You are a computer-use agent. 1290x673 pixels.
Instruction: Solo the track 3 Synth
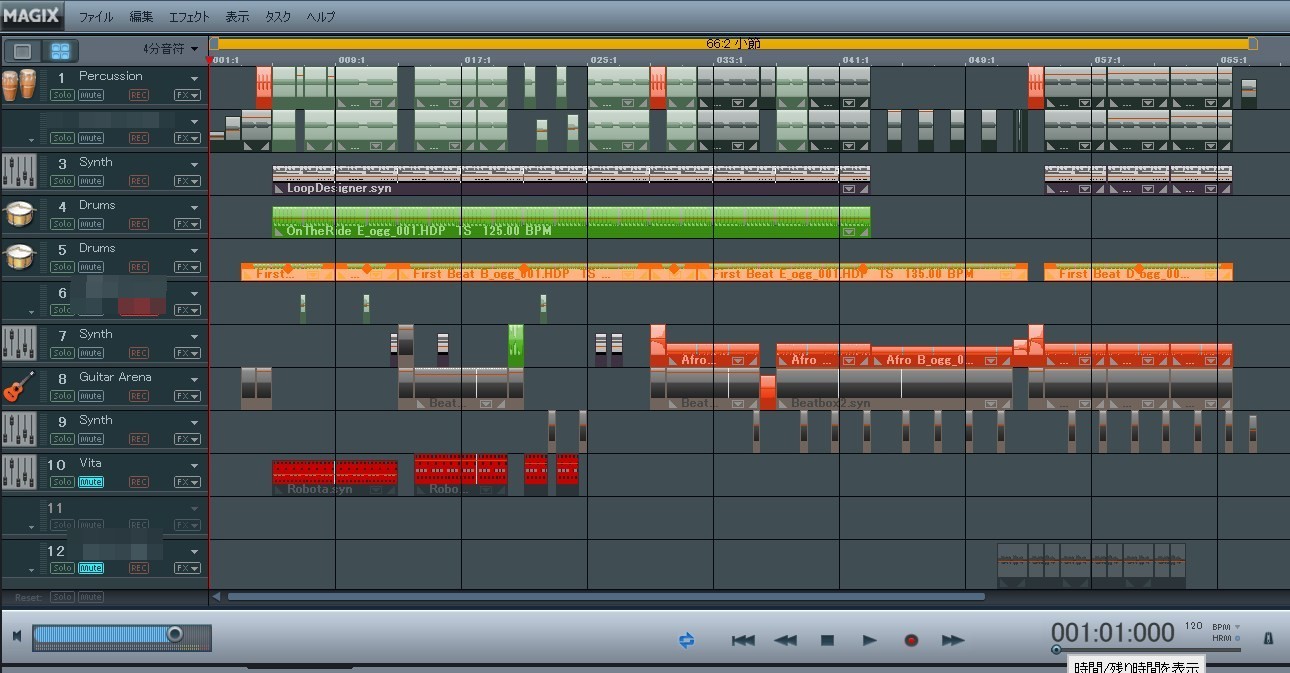[x=62, y=181]
